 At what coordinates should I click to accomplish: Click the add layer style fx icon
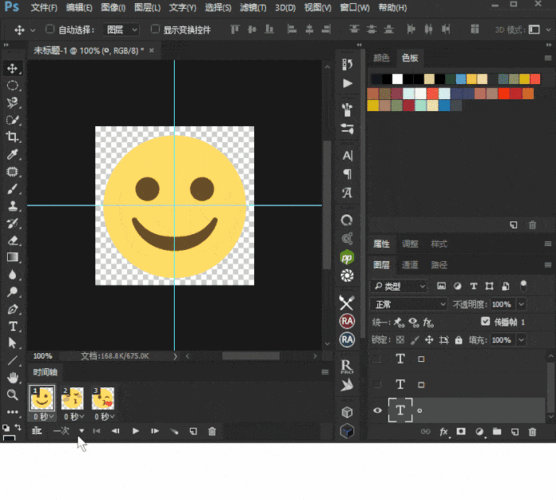444,432
